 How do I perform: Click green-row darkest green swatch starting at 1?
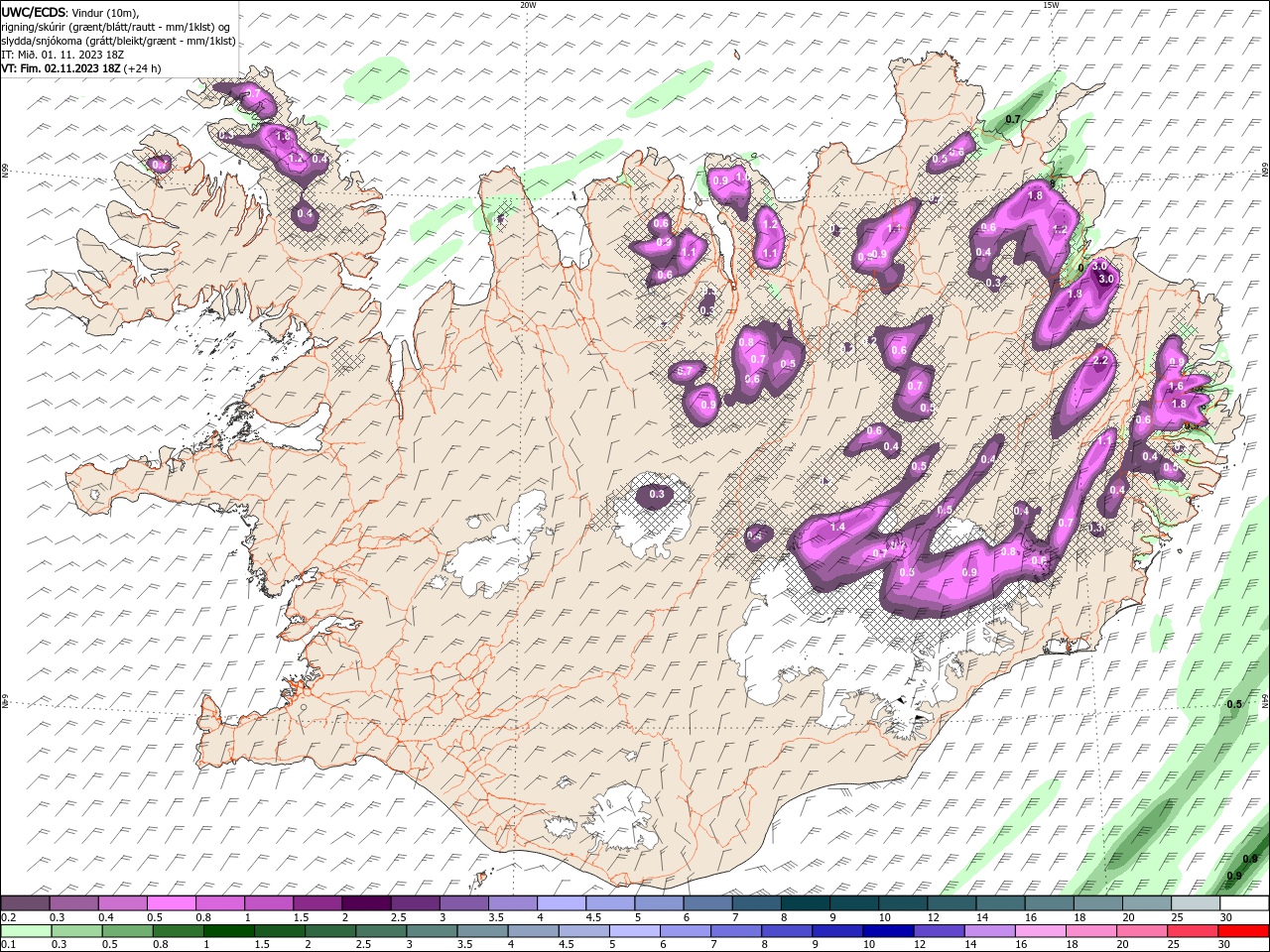[229, 931]
